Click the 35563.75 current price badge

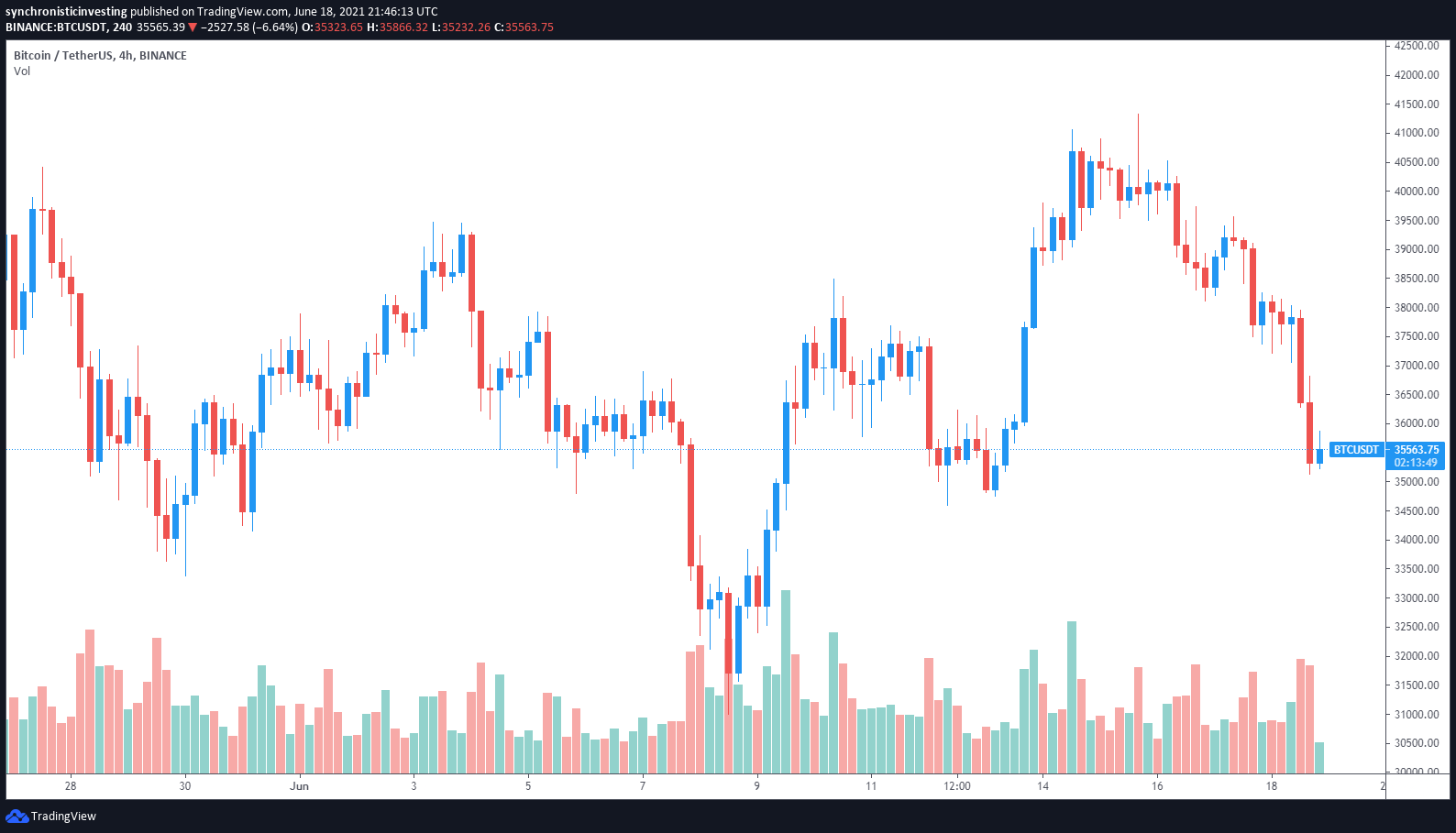(1416, 450)
